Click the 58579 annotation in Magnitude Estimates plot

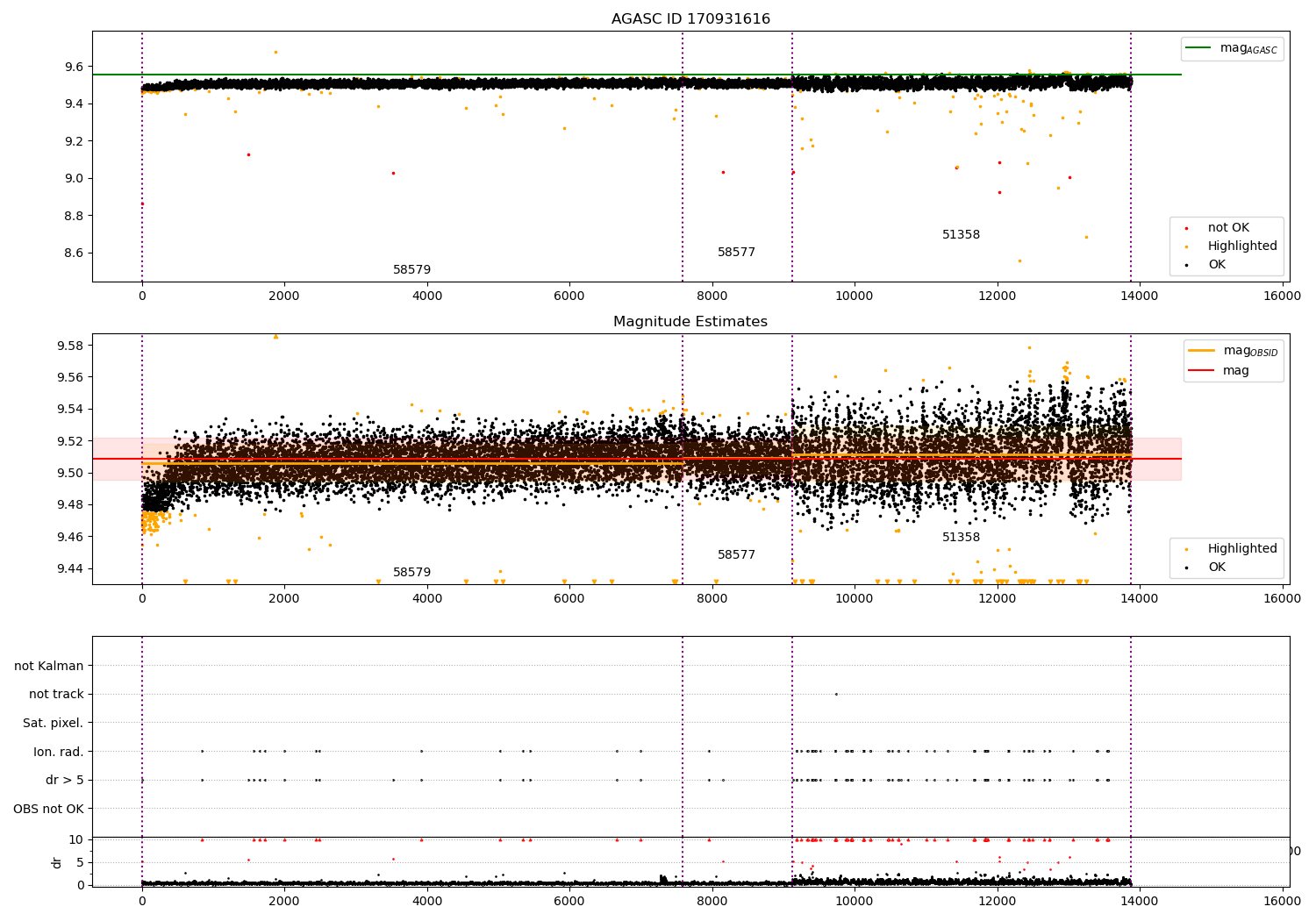(412, 572)
